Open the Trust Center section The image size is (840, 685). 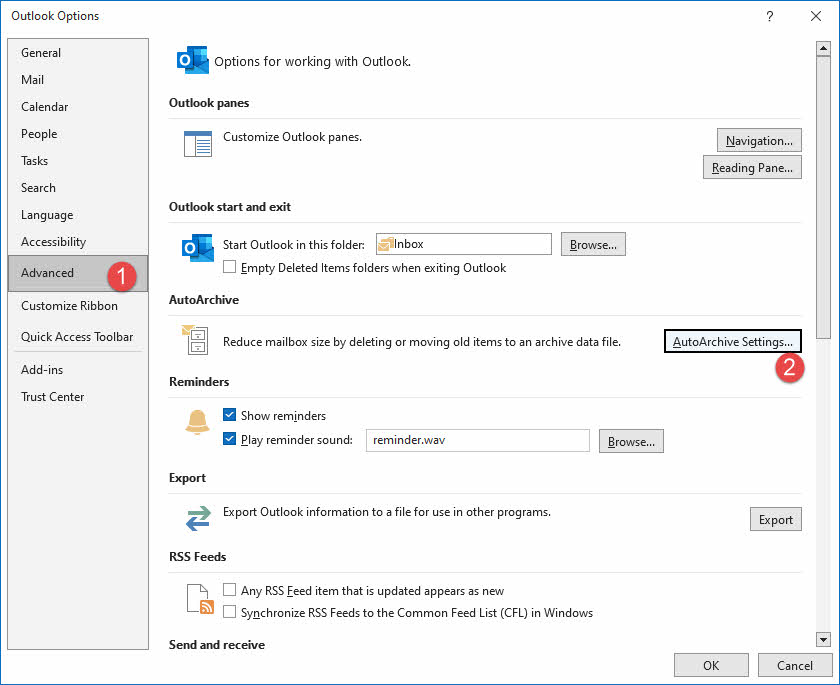(x=52, y=396)
